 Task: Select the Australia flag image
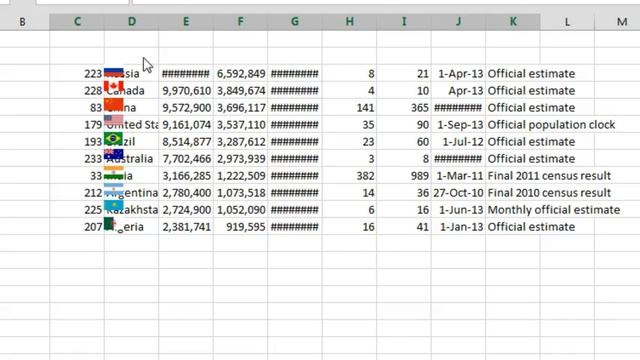pyautogui.click(x=113, y=154)
